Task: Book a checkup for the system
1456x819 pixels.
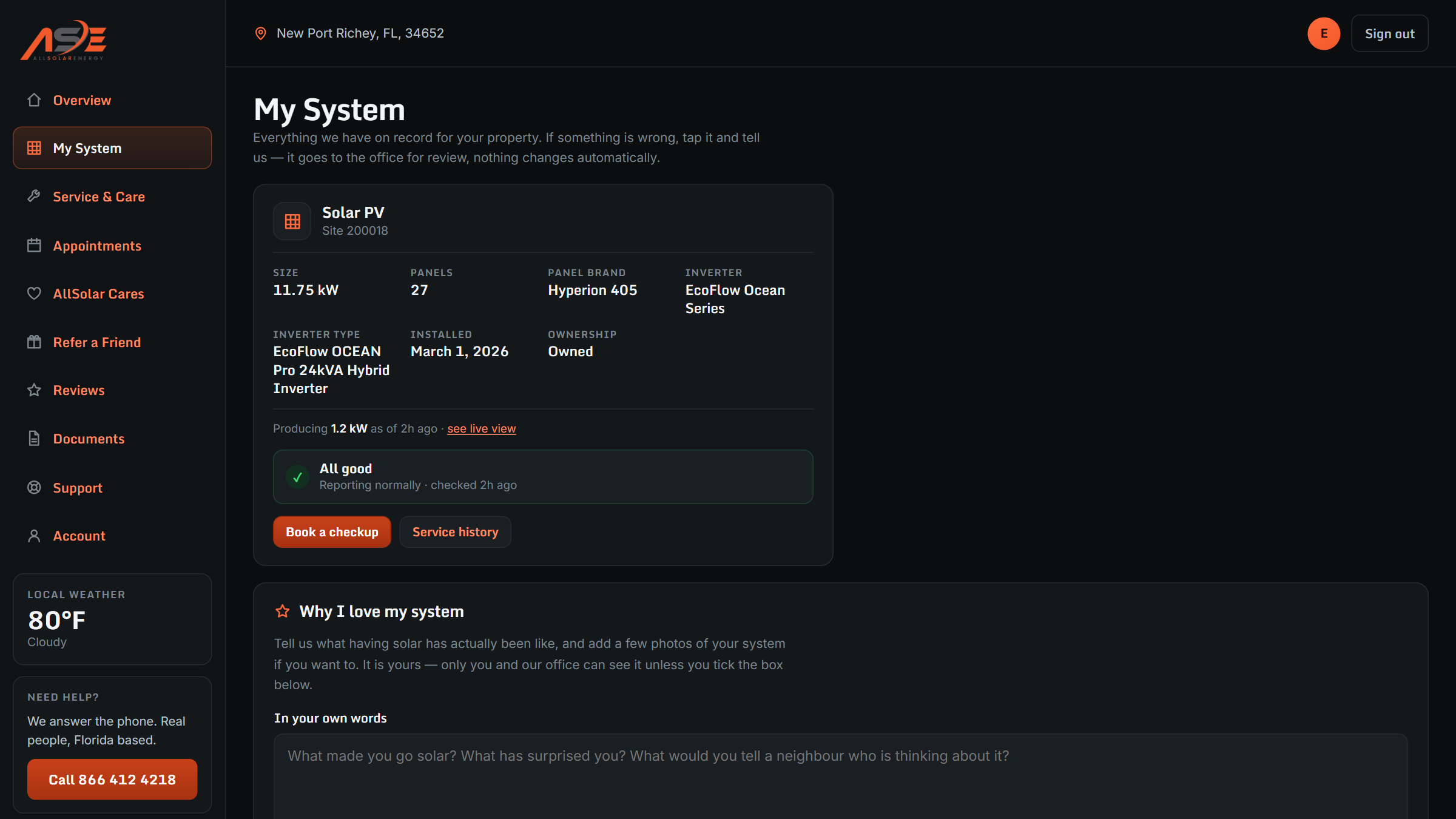Action: pos(332,532)
